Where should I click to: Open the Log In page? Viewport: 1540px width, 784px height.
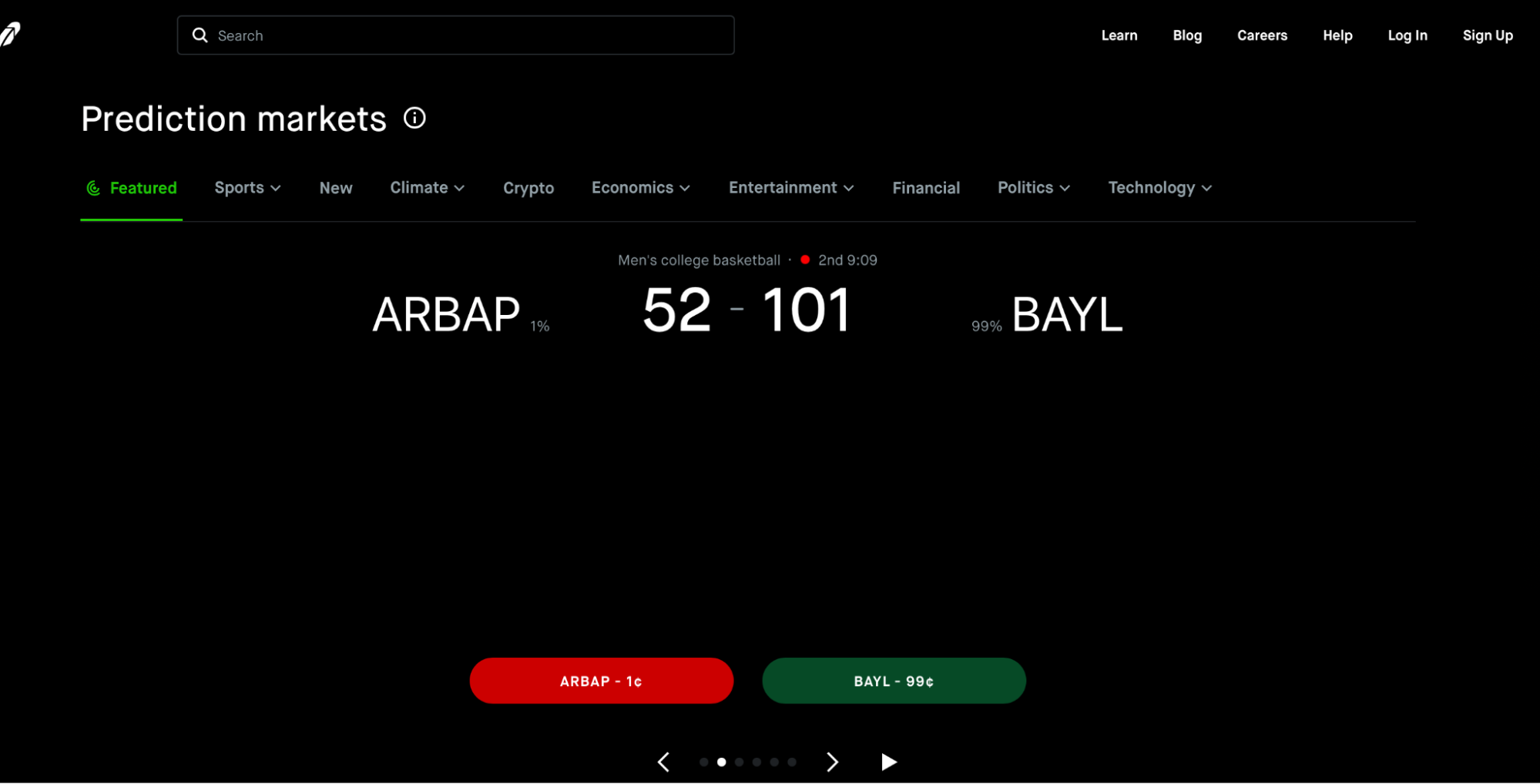(x=1407, y=35)
